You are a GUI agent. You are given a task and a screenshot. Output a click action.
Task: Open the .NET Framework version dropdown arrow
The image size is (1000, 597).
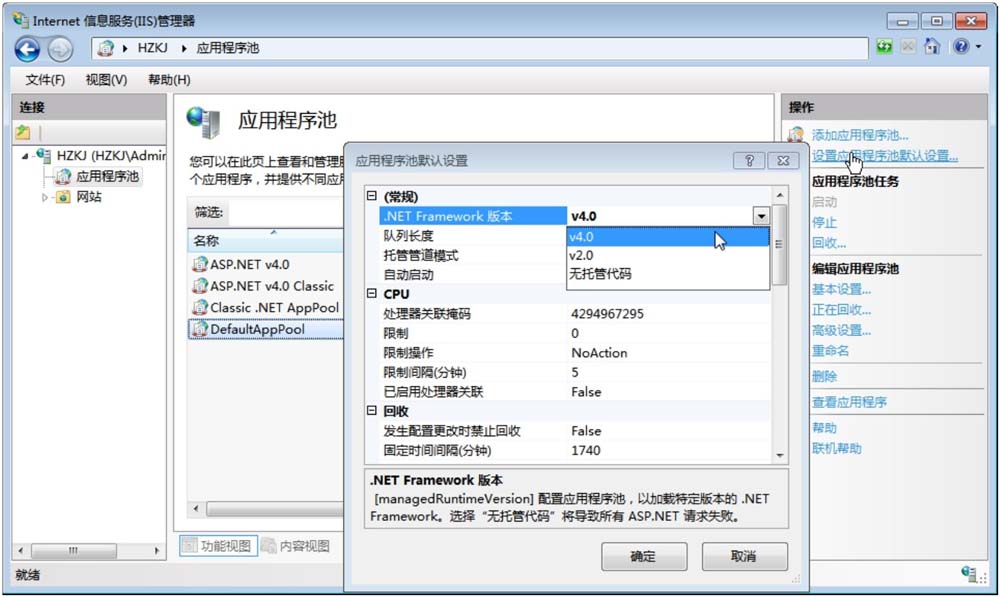[761, 216]
